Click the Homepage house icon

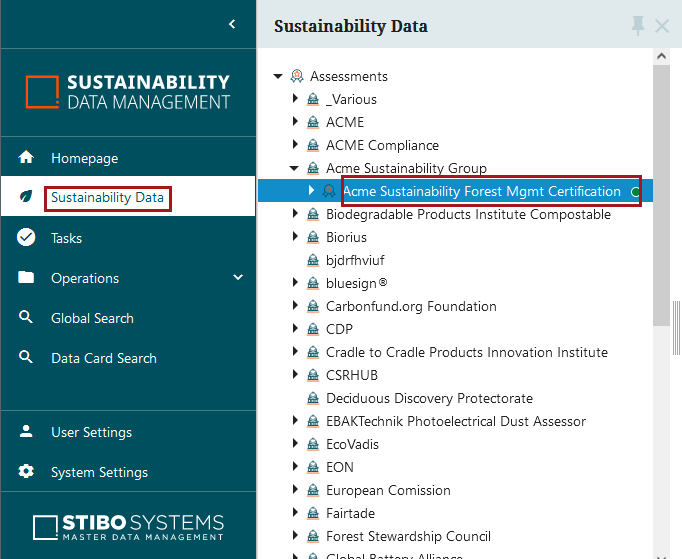[27, 158]
